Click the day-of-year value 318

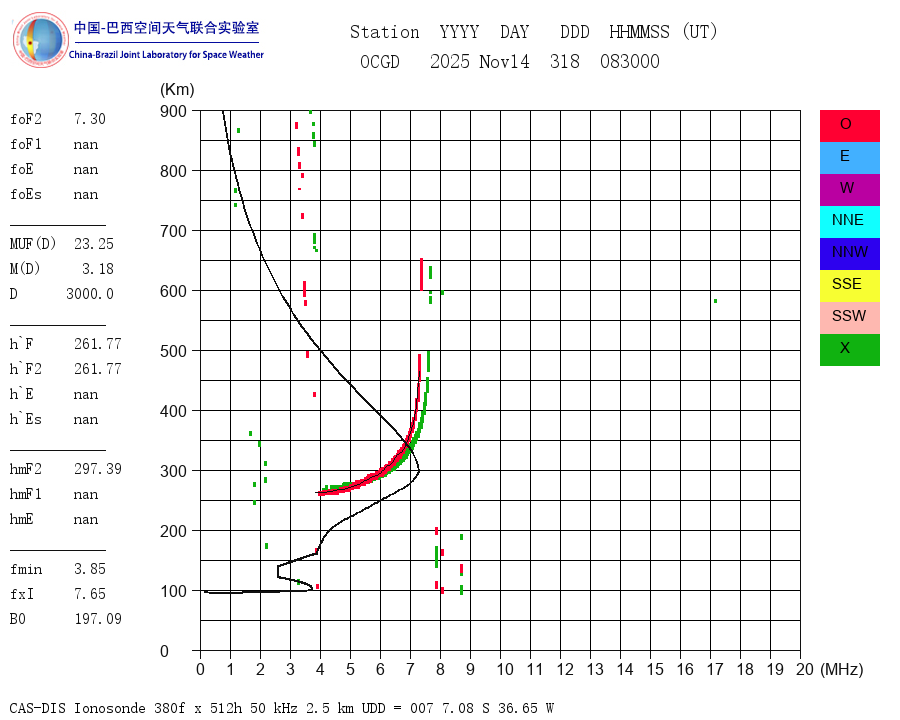565,61
